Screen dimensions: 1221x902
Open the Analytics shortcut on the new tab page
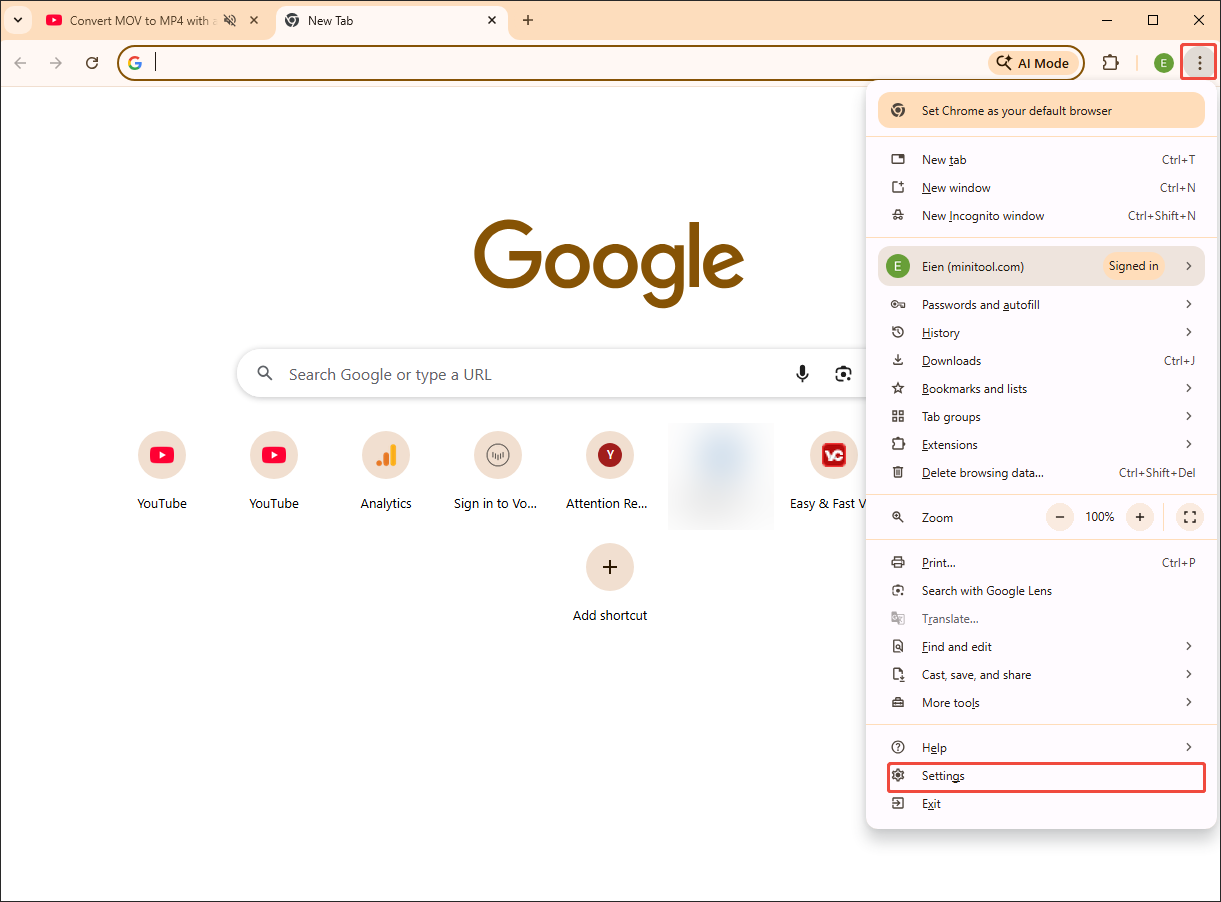point(386,455)
